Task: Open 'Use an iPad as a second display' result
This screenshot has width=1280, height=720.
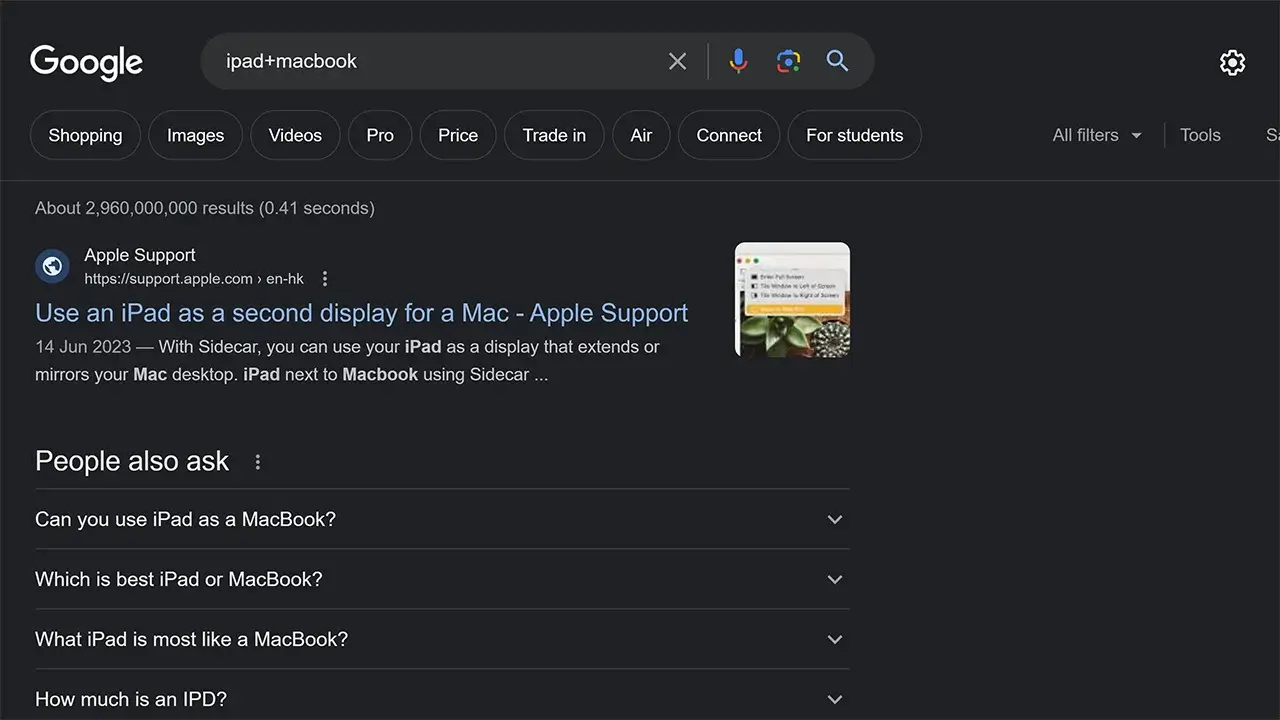Action: click(361, 313)
